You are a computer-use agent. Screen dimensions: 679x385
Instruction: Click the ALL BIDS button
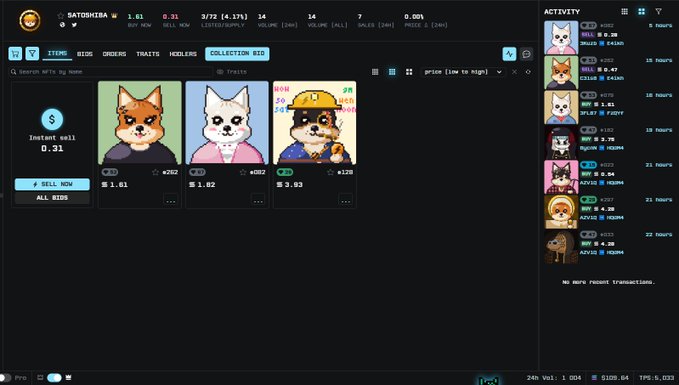(x=52, y=198)
